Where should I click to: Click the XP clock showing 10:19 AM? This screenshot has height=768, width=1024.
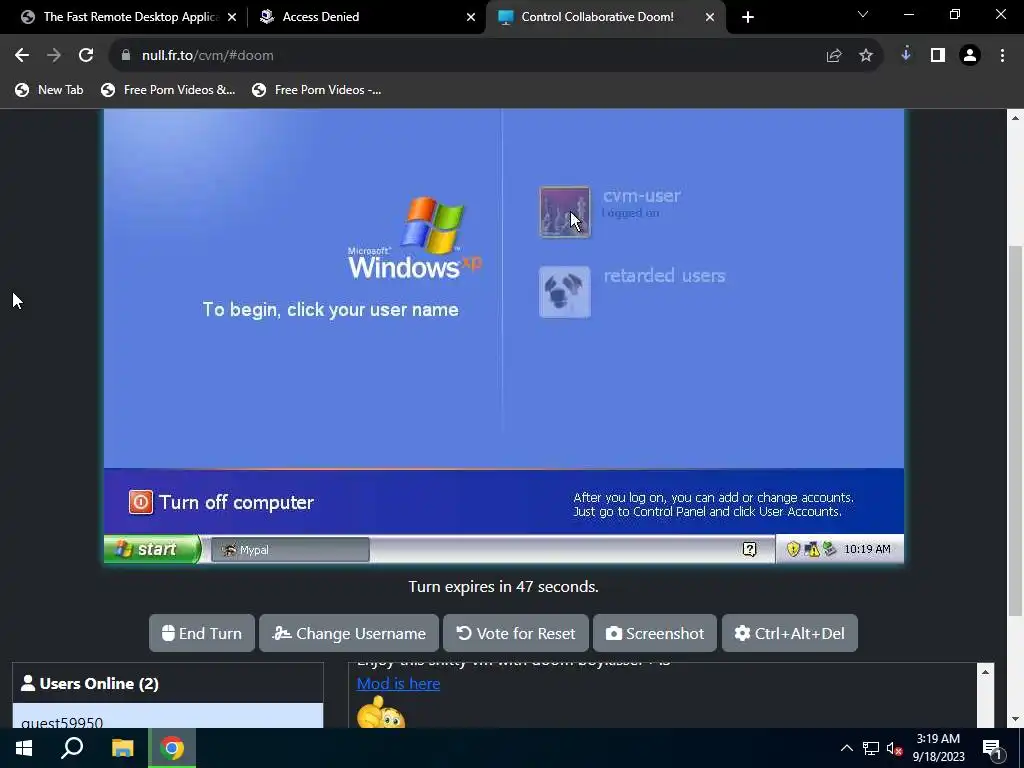tap(867, 549)
